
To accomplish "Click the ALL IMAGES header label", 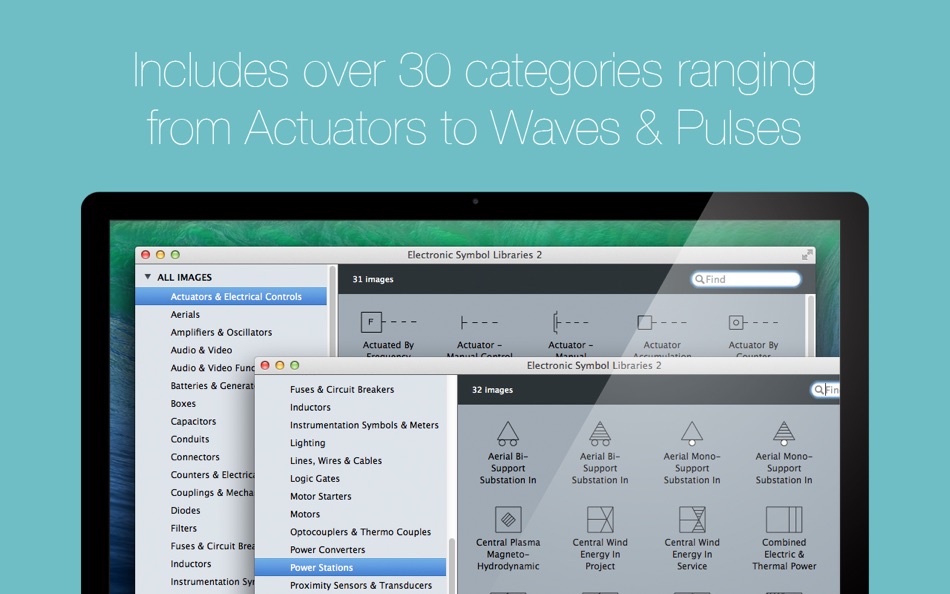I will pyautogui.click(x=185, y=278).
